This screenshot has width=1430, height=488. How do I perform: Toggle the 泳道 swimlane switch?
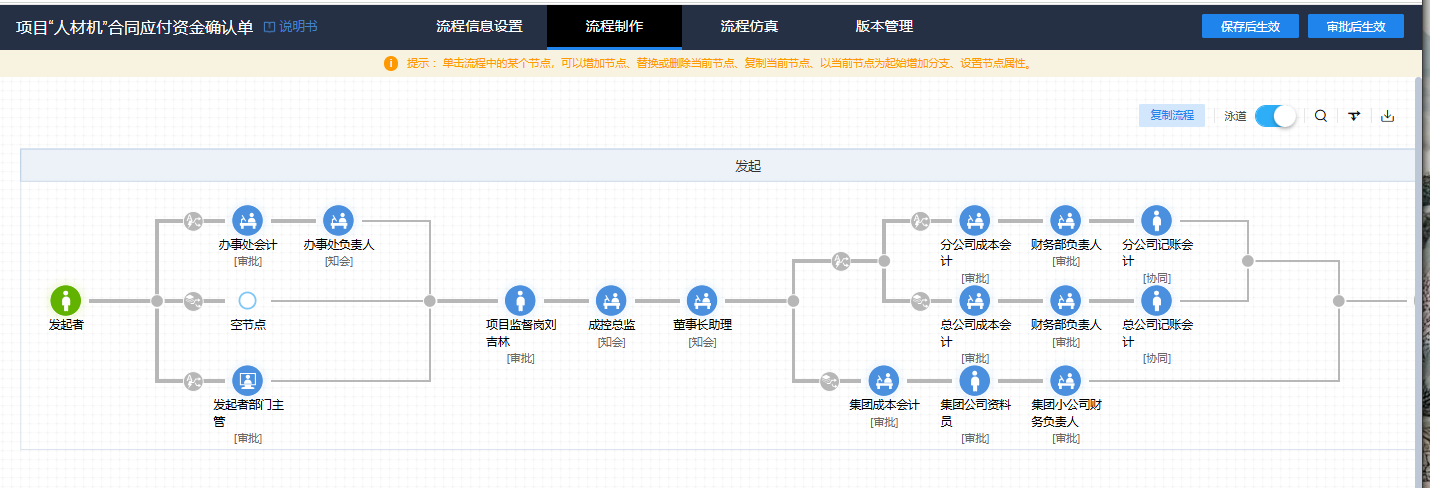1276,116
